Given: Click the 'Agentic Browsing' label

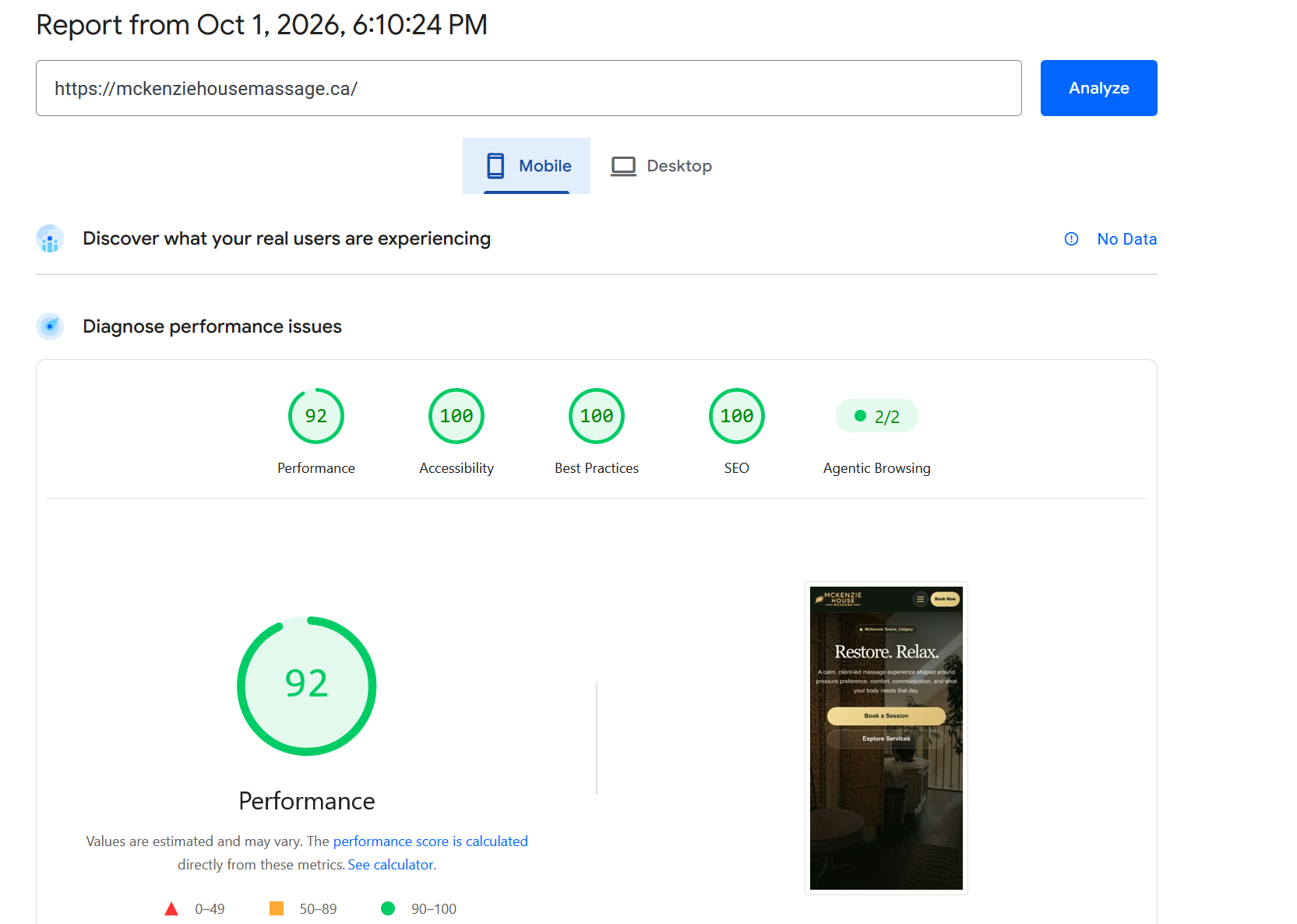Looking at the screenshot, I should pos(877,468).
